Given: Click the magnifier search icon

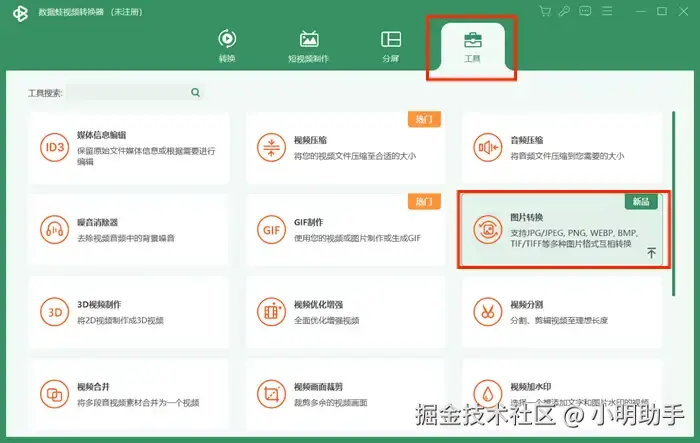Looking at the screenshot, I should pos(196,92).
